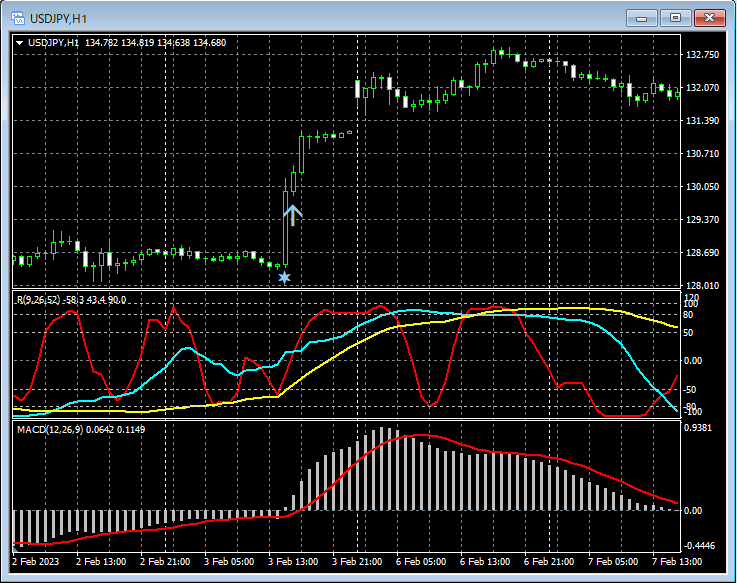Click the OHLC price values in chart header
This screenshot has width=738, height=583.
(x=156, y=43)
